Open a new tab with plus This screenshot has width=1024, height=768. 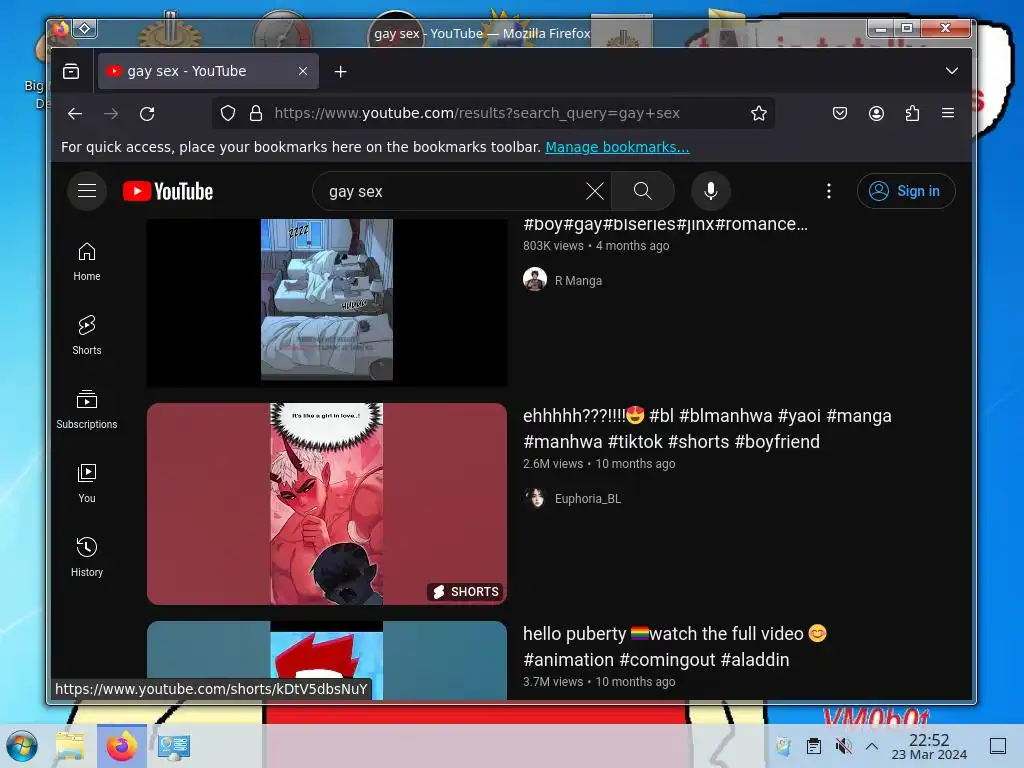(340, 72)
